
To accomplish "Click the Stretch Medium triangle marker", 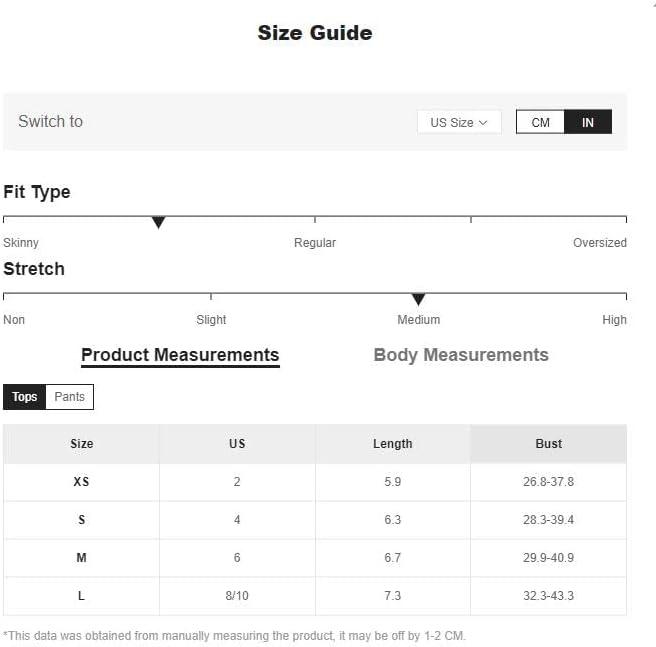I will point(418,299).
